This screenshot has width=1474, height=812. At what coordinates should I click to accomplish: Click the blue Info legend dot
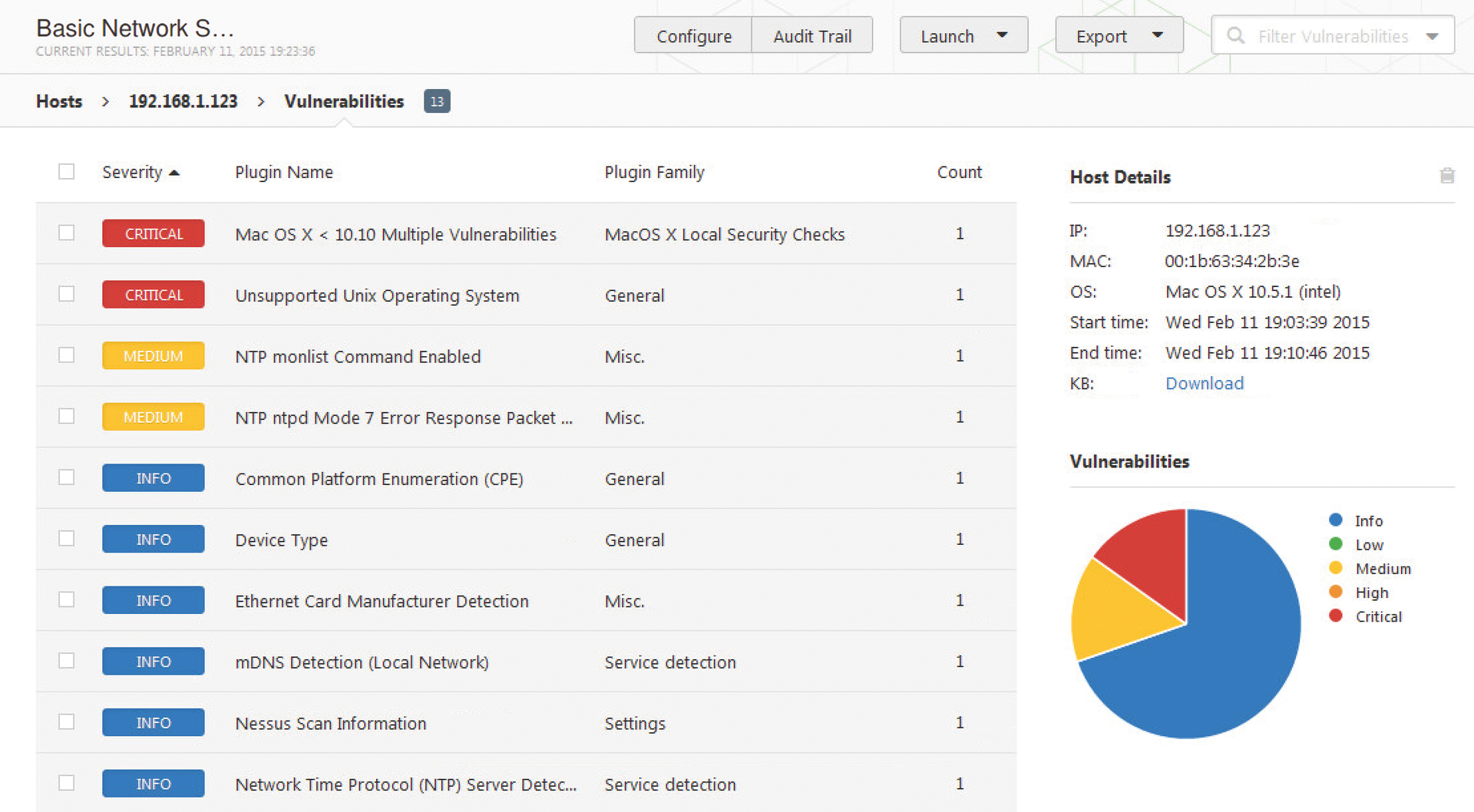pyautogui.click(x=1336, y=520)
